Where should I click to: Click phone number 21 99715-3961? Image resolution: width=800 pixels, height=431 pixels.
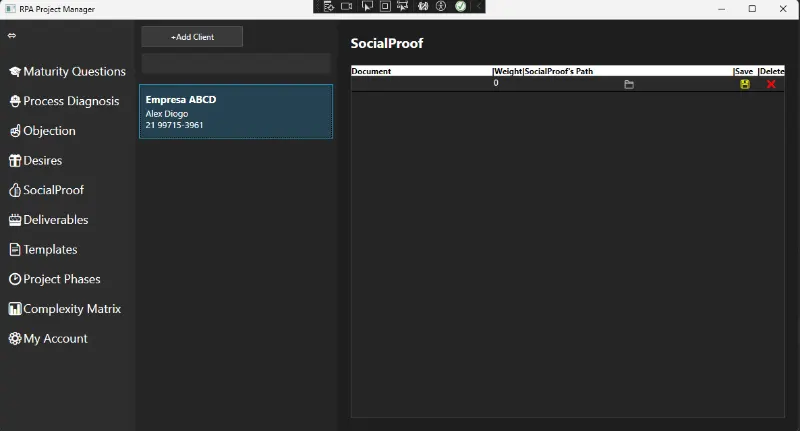pos(174,125)
